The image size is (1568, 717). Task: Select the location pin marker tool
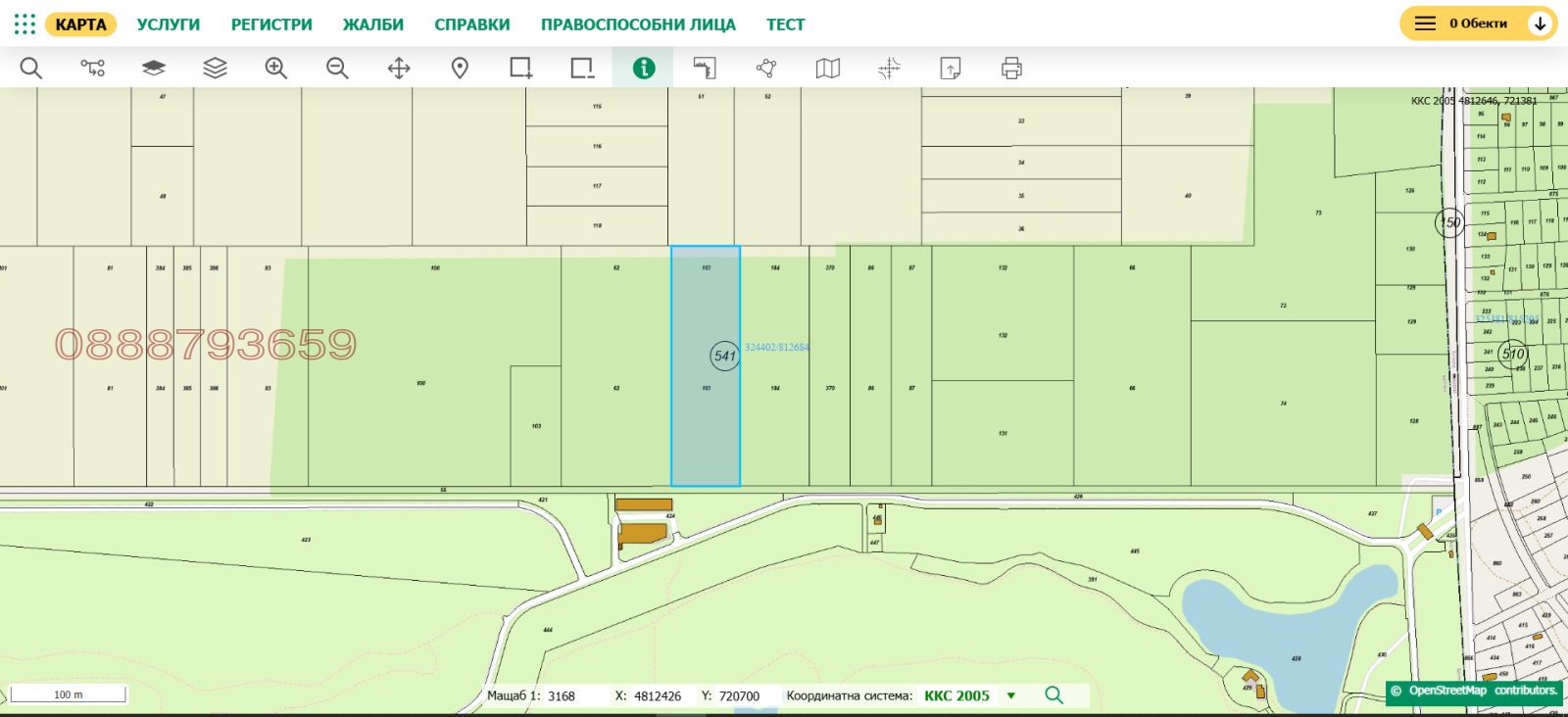pyautogui.click(x=460, y=68)
